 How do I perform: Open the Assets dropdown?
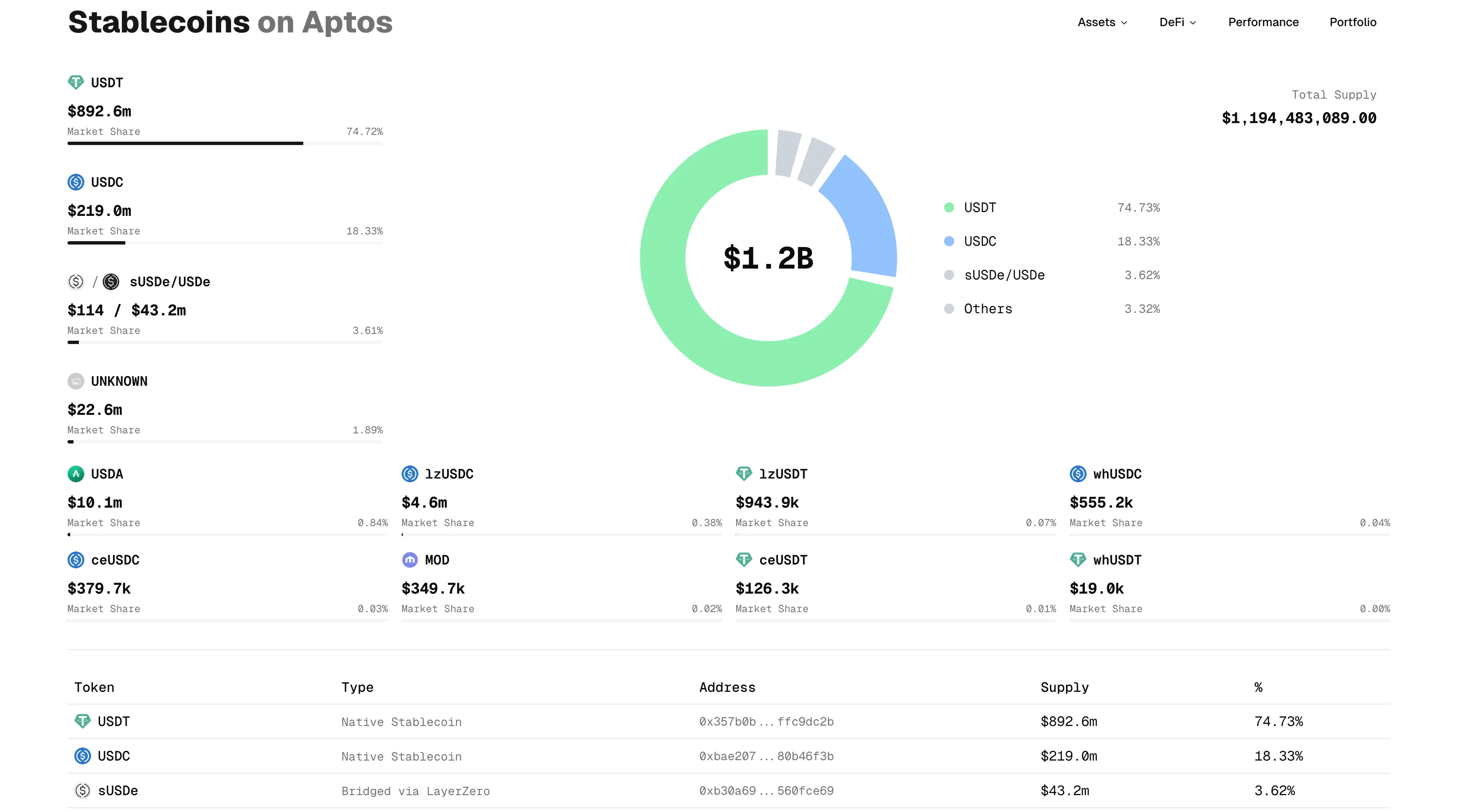point(1102,22)
